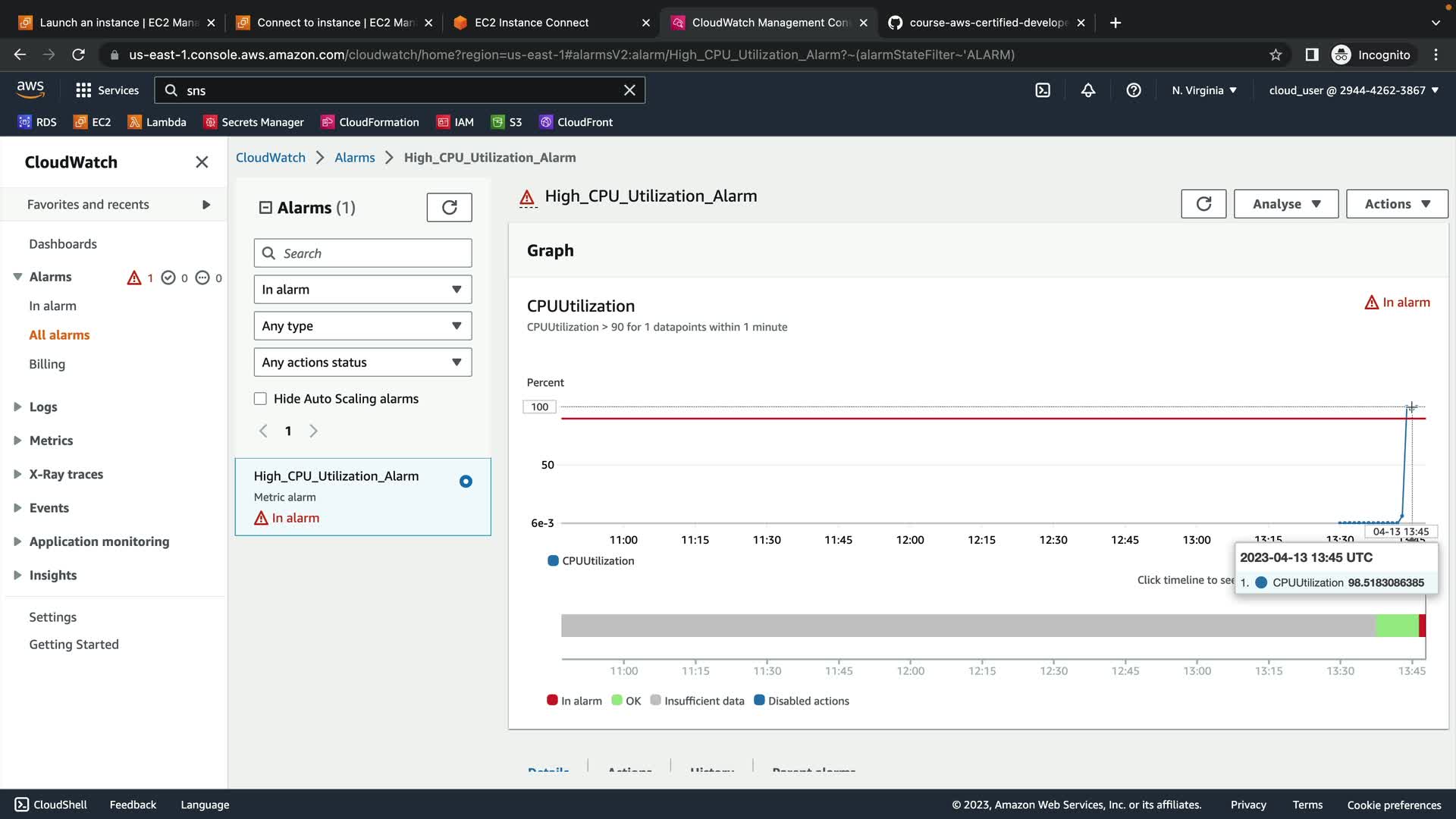
Task: Open the help question mark icon
Action: tap(1134, 90)
